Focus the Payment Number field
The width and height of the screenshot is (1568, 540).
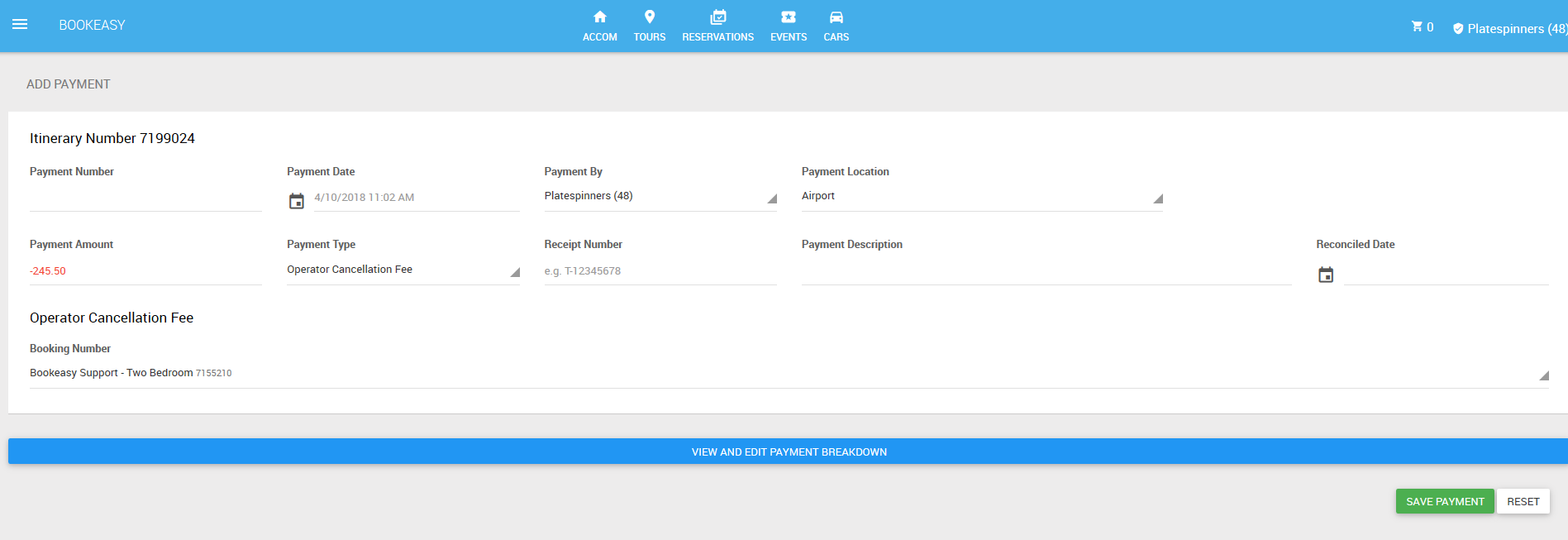tap(145, 198)
